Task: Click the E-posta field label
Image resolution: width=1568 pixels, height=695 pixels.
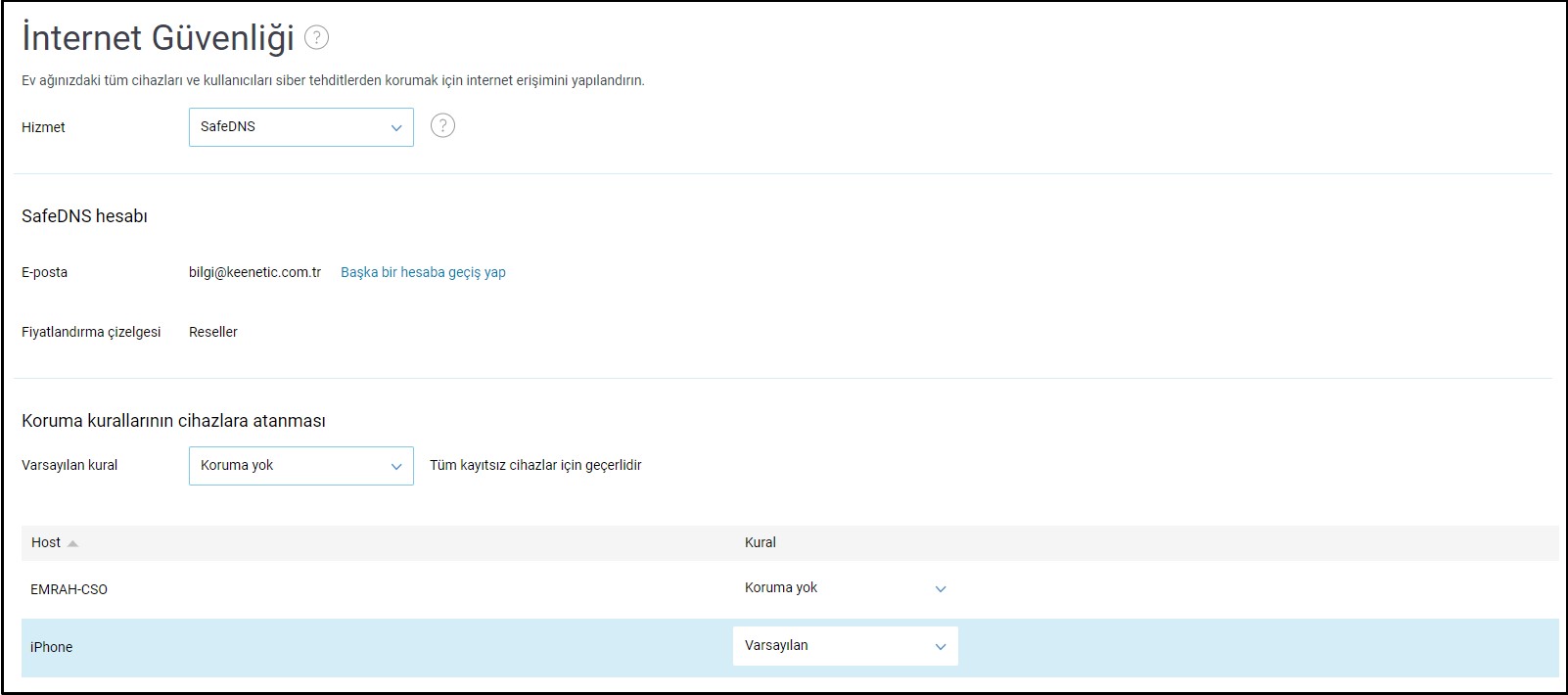Action: tap(44, 272)
